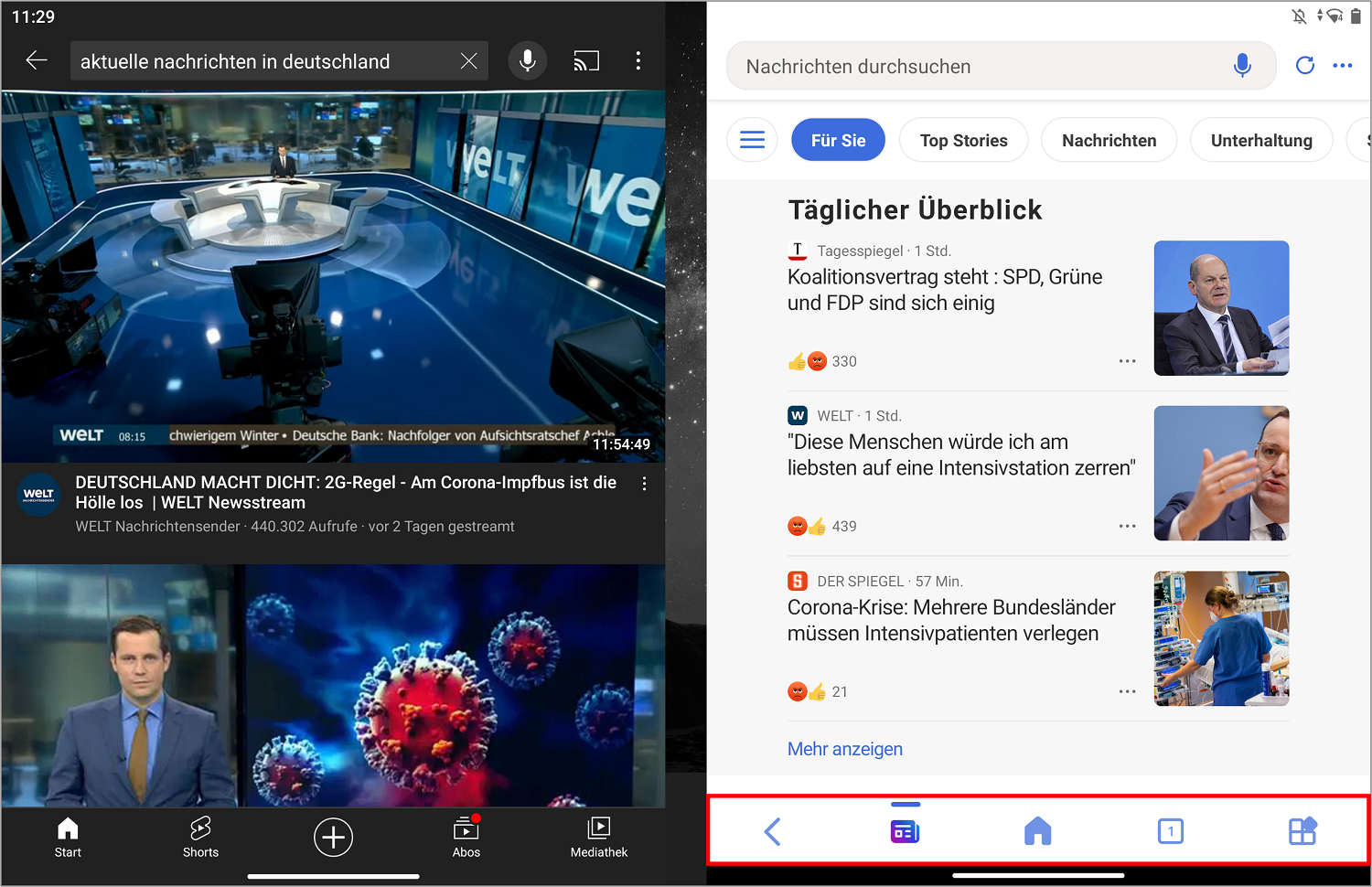Open the "Diese Menschen würde ich" WELT article
Screen dimensions: 1372x887
961,455
